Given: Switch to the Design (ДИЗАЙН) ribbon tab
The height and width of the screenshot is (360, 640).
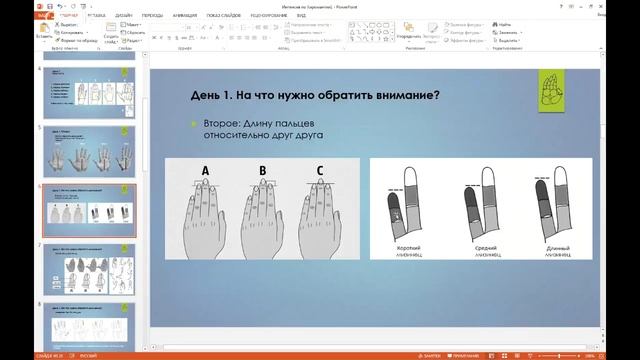Looking at the screenshot, I should [x=123, y=16].
